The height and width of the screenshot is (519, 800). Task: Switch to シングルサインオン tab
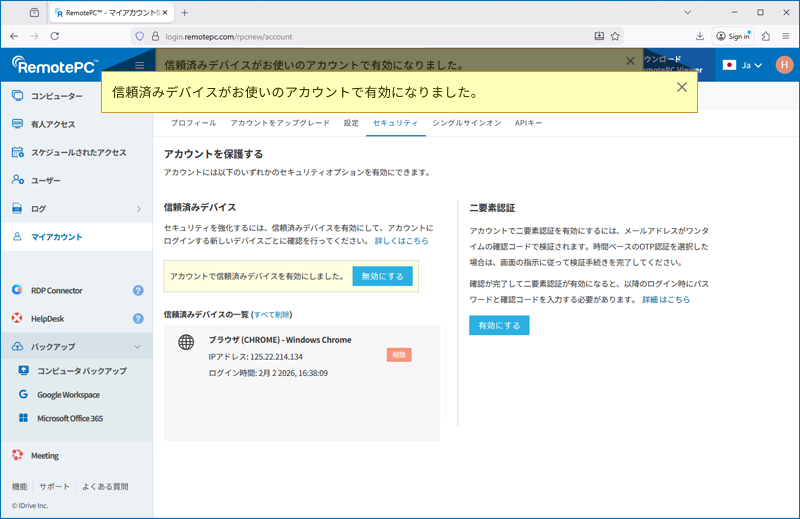coord(466,123)
